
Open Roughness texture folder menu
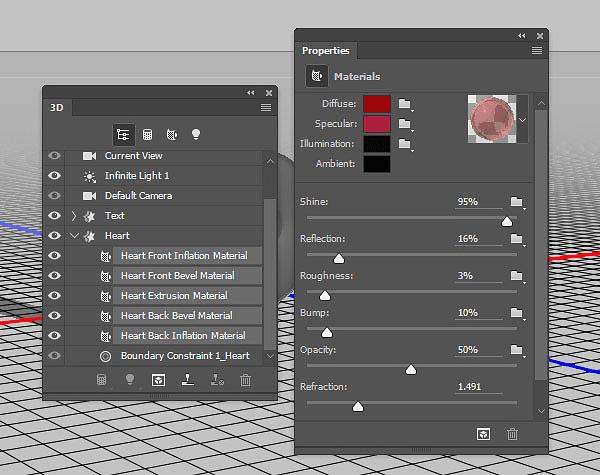[517, 276]
